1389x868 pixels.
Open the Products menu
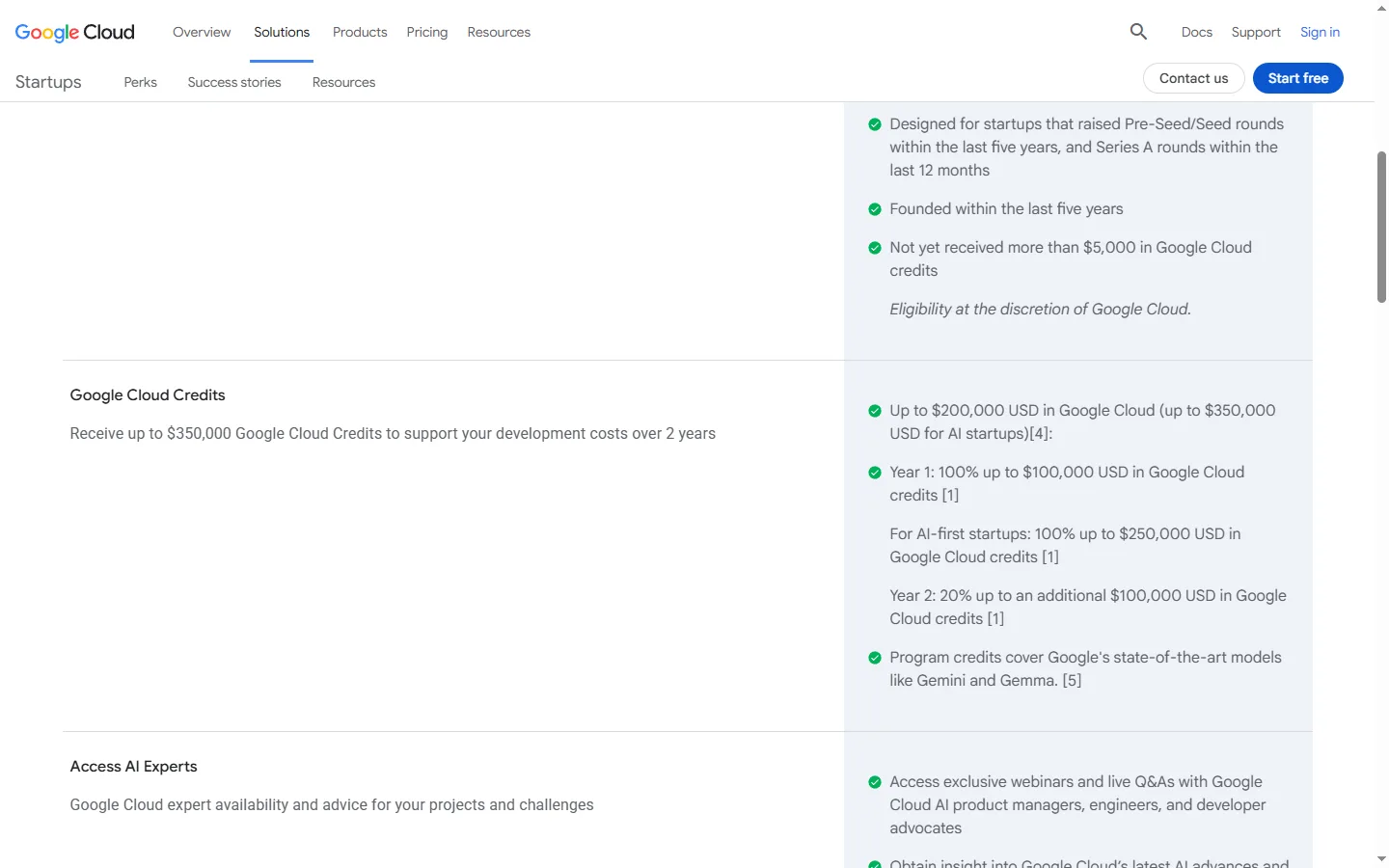(360, 32)
